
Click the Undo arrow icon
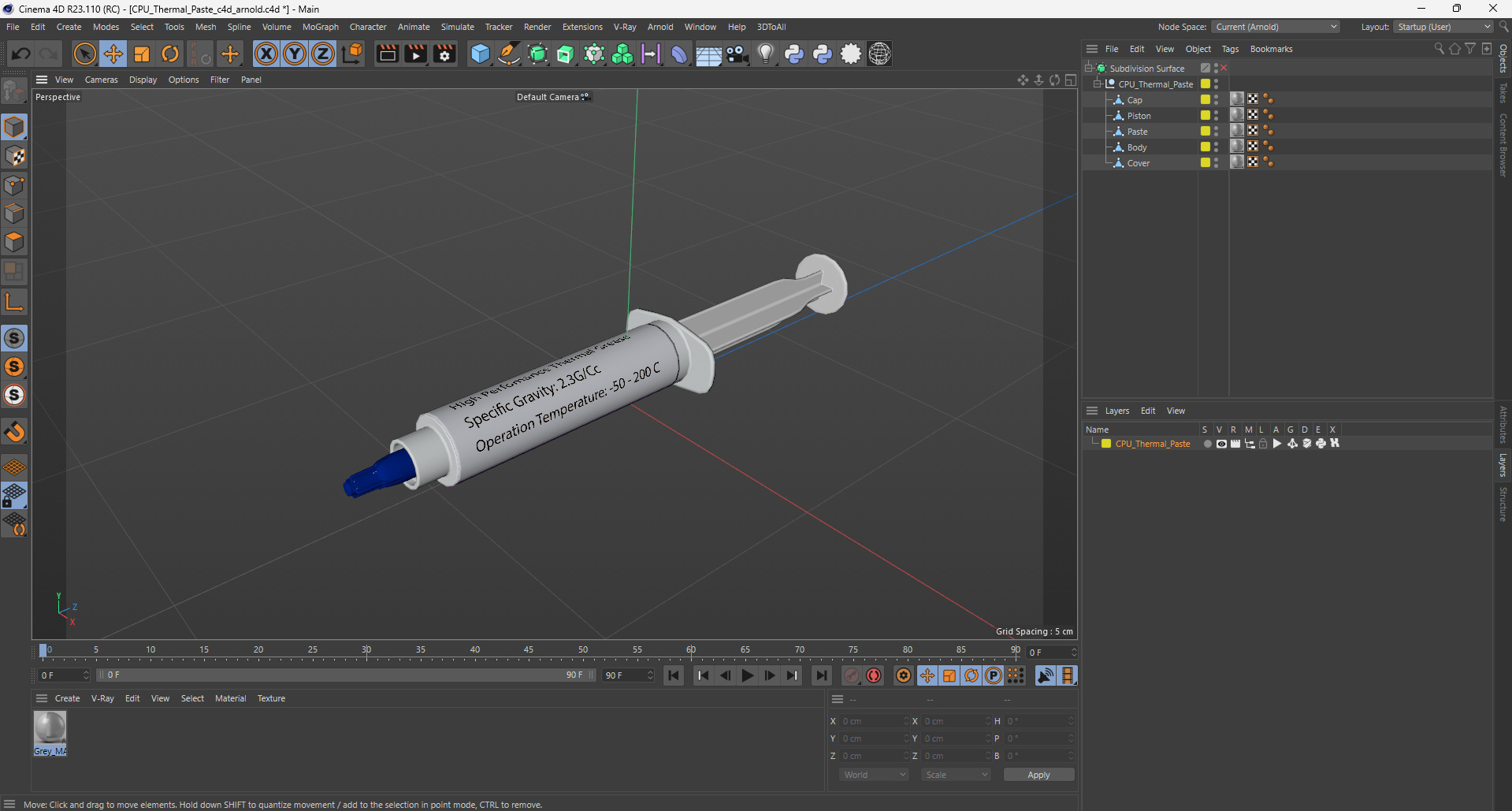(x=21, y=54)
